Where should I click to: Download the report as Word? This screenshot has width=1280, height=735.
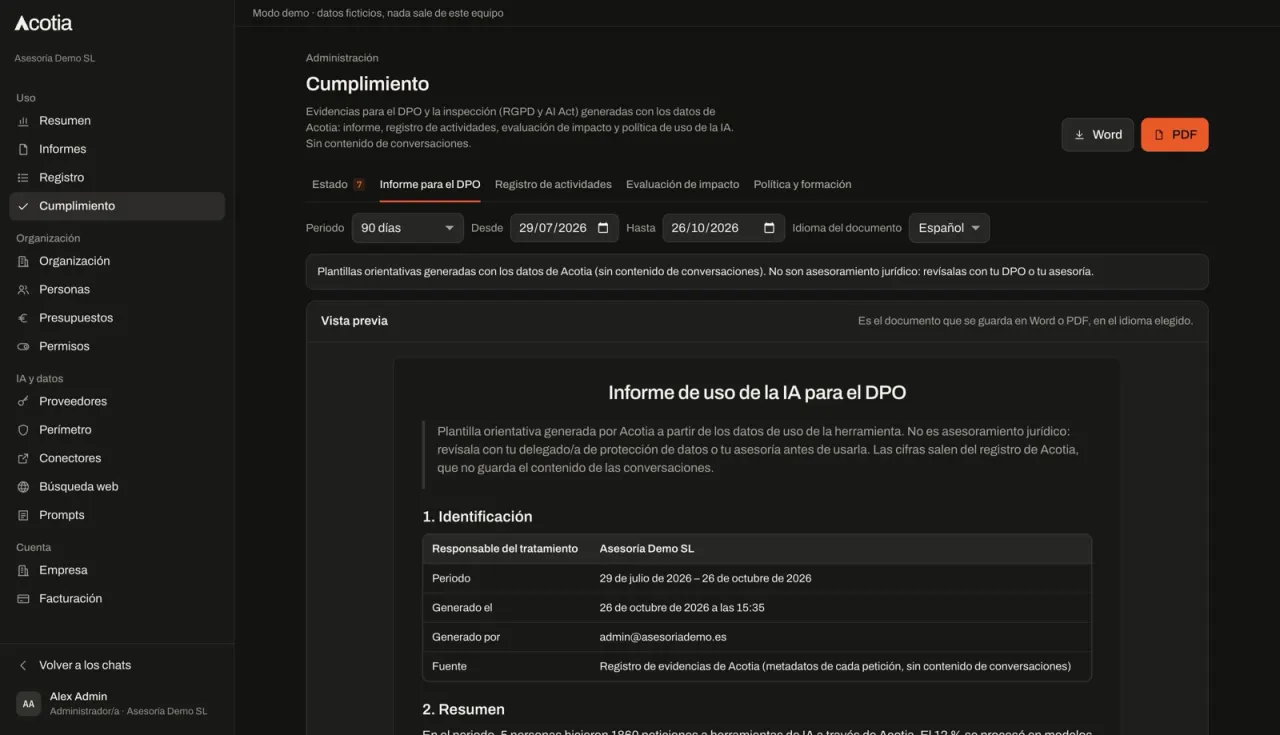point(1098,135)
